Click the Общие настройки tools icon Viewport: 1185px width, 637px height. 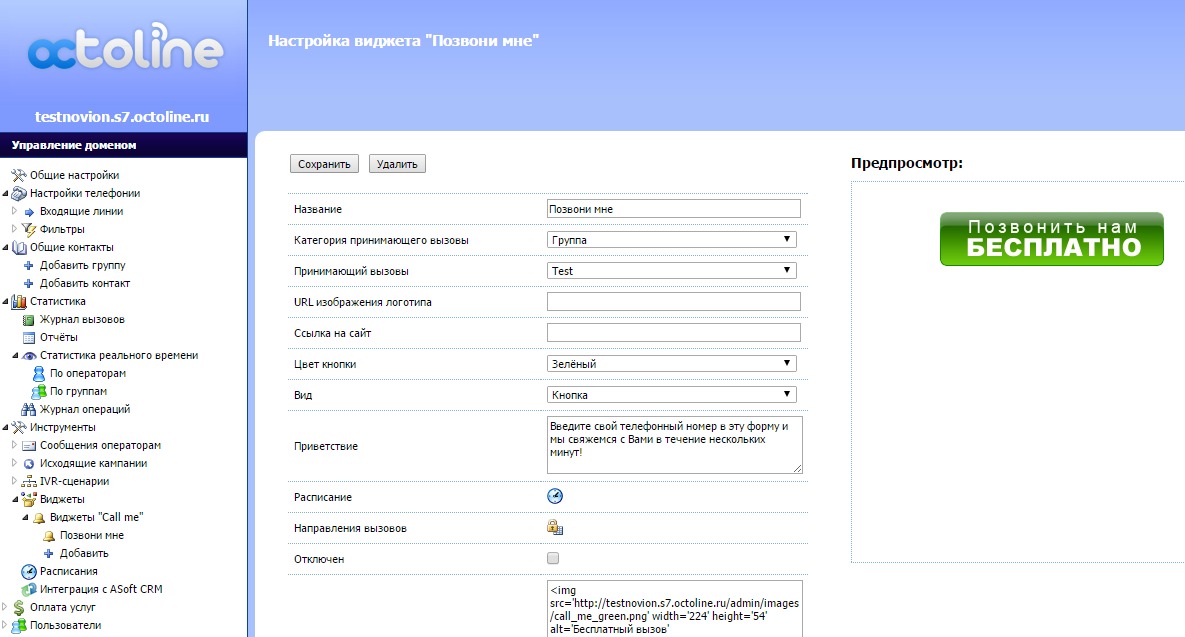coord(19,175)
